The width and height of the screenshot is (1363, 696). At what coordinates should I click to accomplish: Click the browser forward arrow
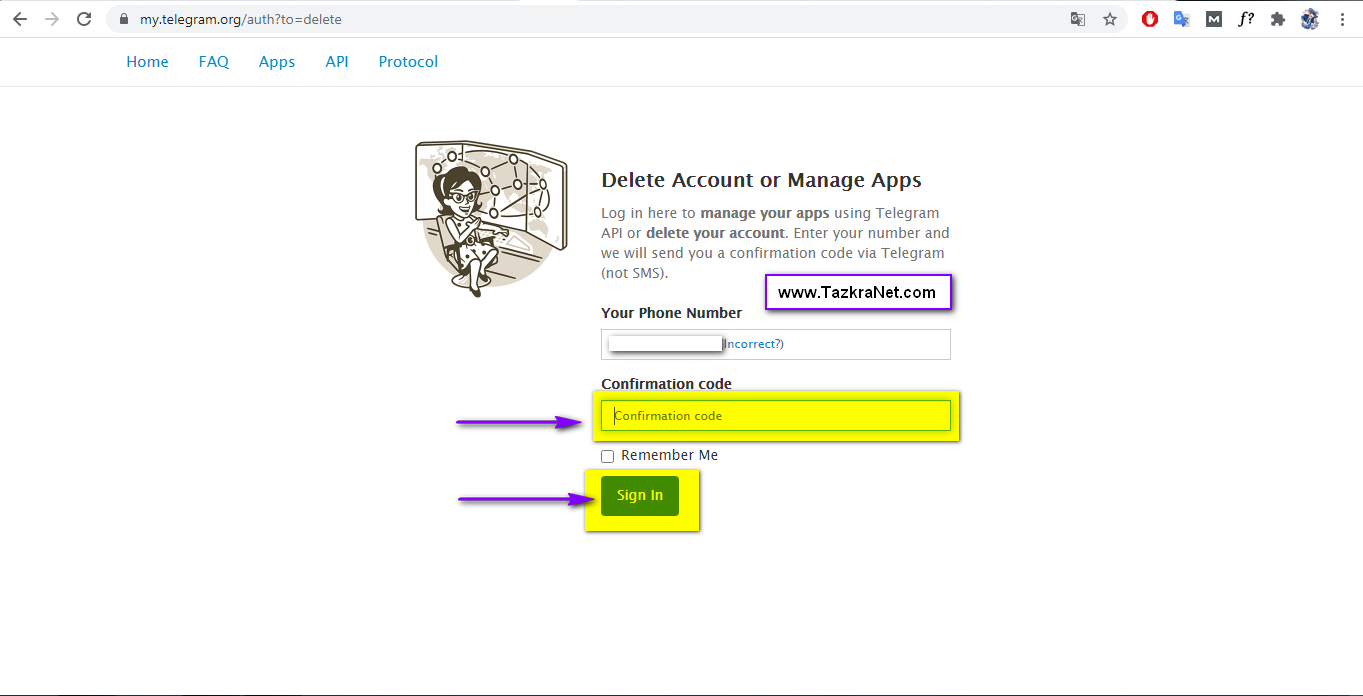pyautogui.click(x=52, y=19)
